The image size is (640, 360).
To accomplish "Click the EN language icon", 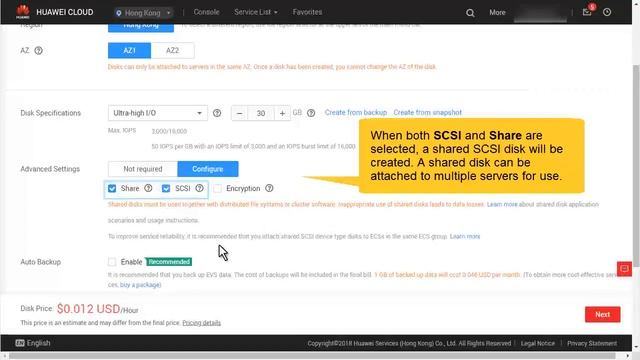I will [x=20, y=343].
